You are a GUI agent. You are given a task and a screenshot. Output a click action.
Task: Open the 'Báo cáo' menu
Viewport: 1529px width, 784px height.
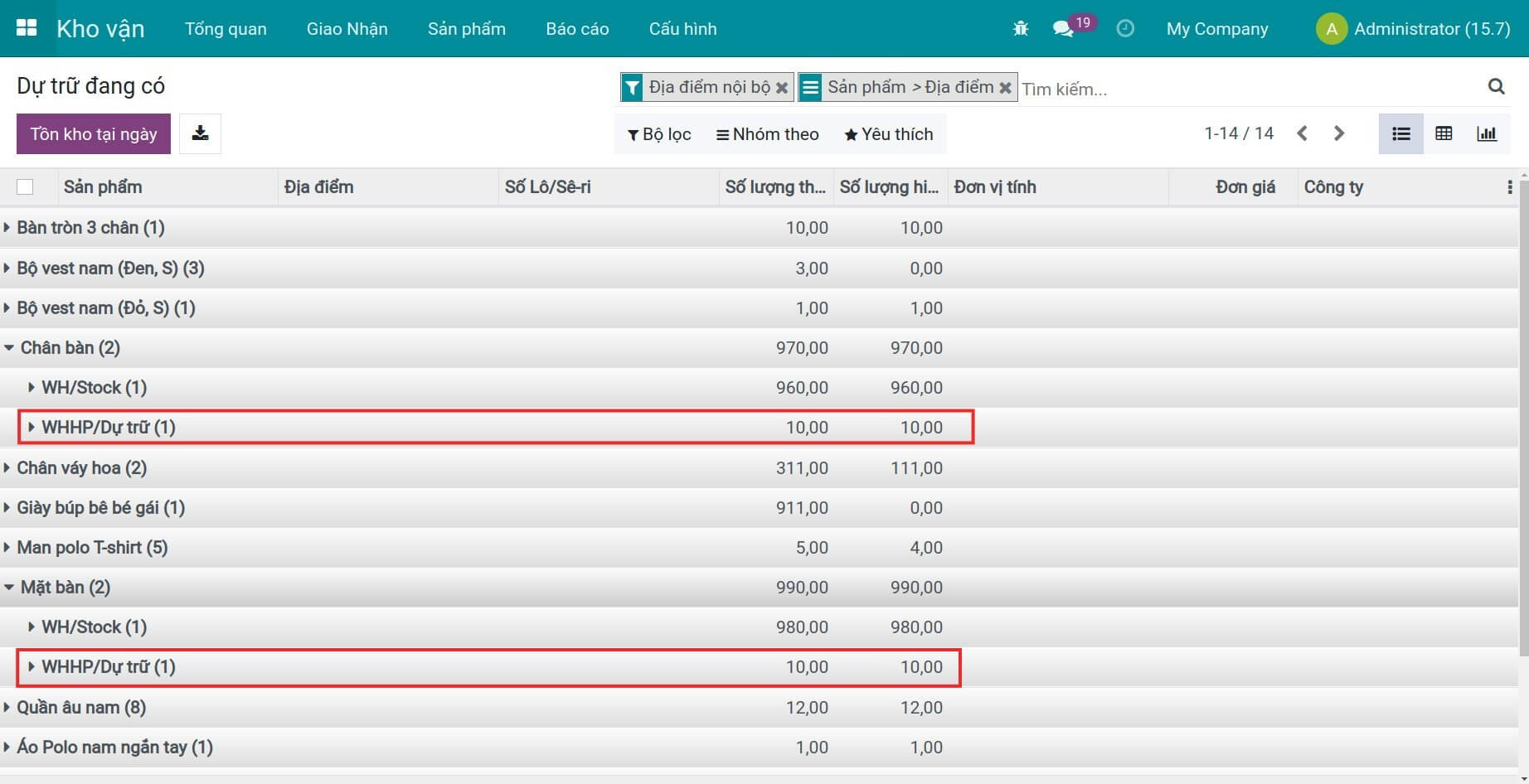tap(577, 29)
